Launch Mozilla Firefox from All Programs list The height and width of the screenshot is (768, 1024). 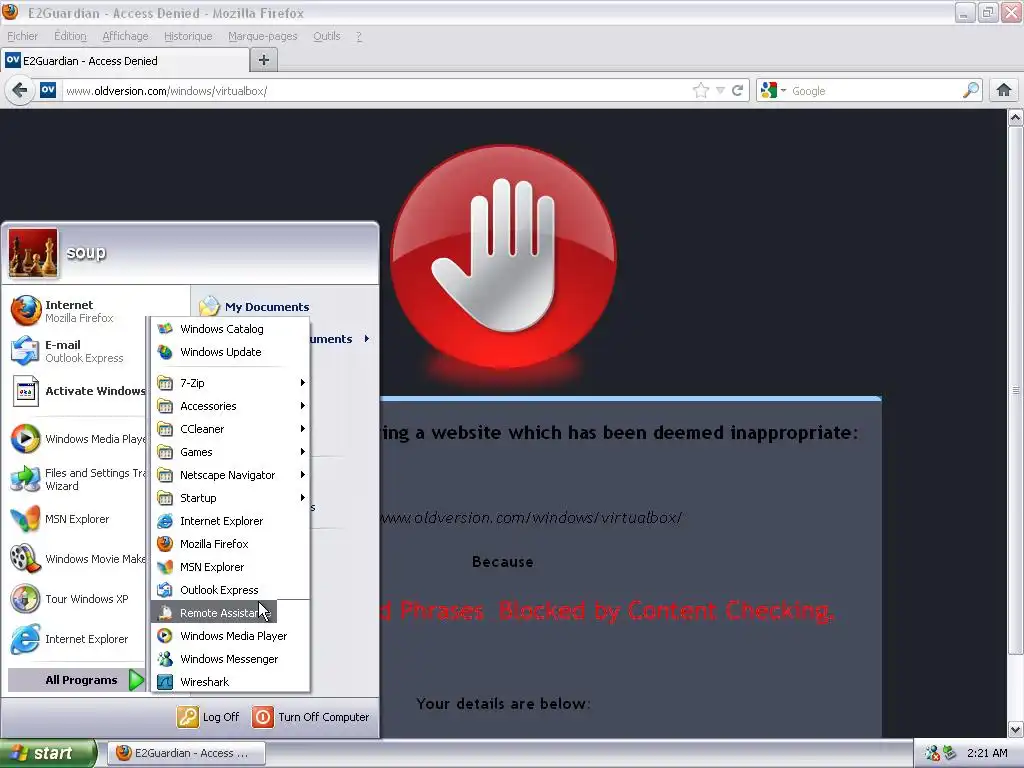pos(230,544)
